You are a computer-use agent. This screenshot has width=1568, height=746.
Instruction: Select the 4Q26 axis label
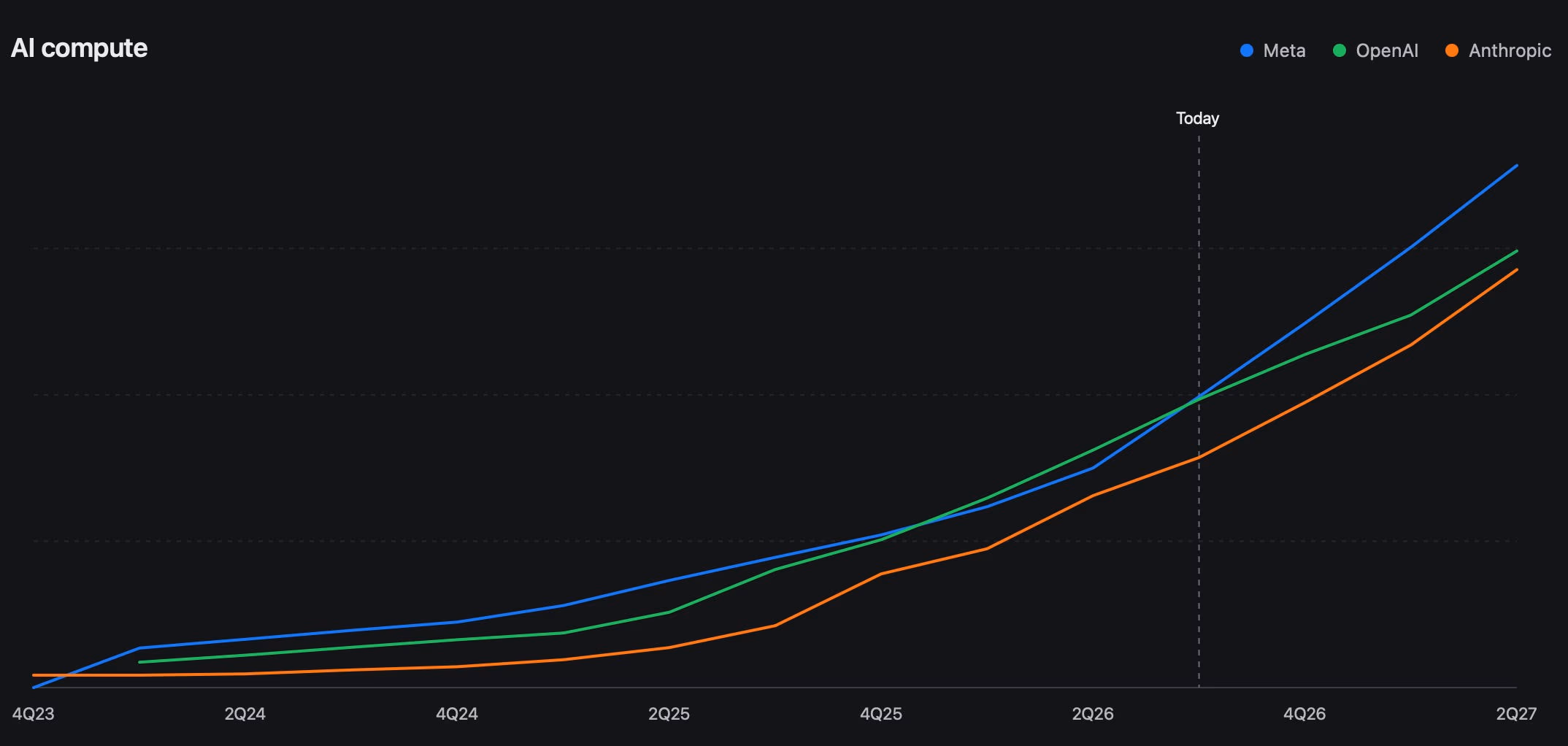click(1304, 714)
